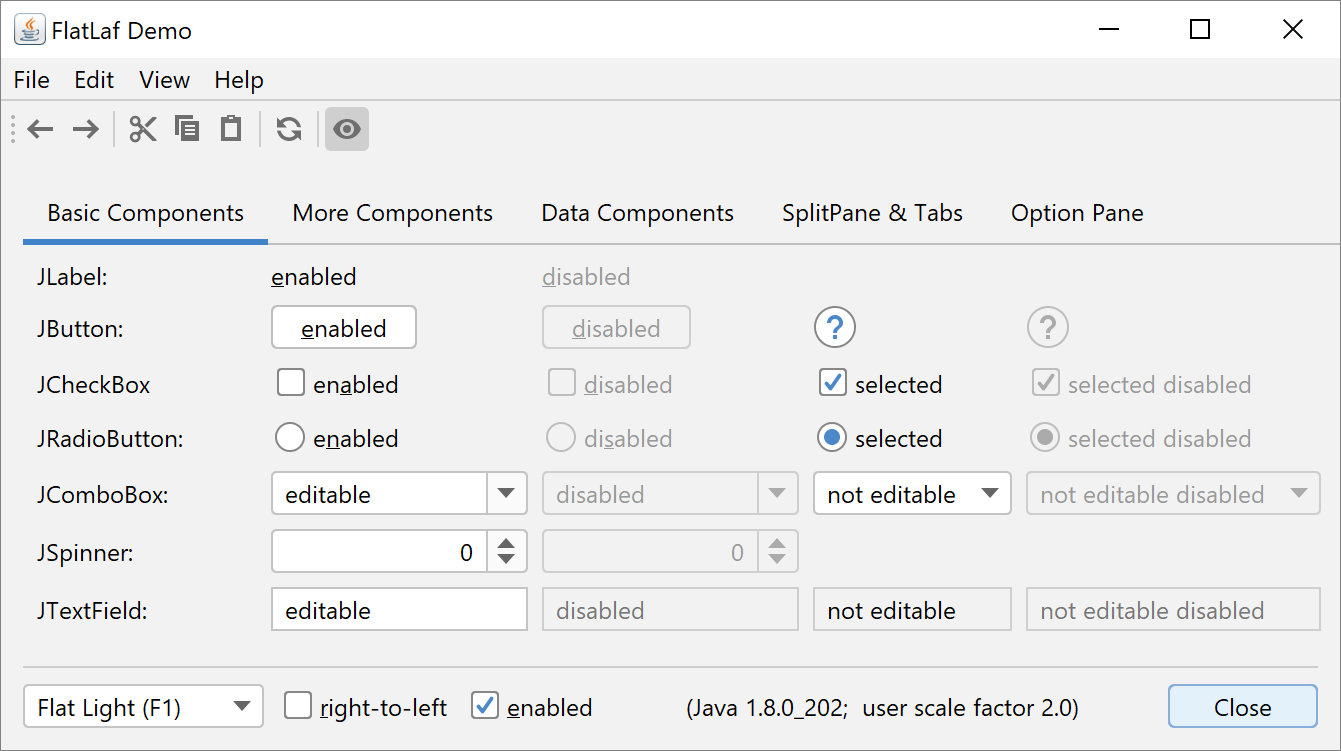1341x751 pixels.
Task: Enable the right-to-left checkbox
Action: [298, 706]
